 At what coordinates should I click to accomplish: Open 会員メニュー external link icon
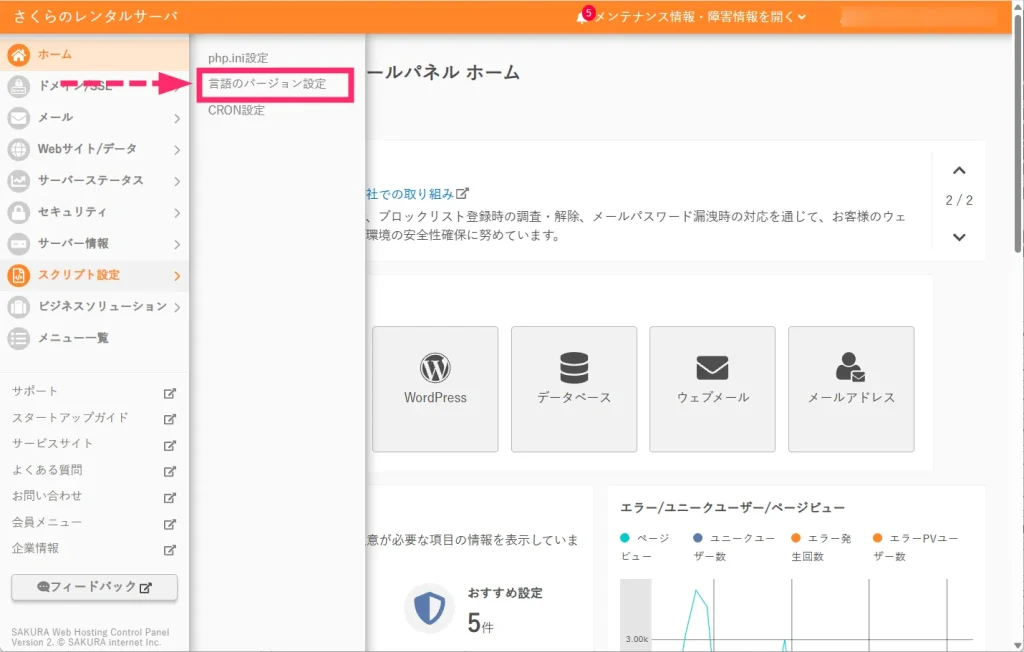(x=170, y=524)
